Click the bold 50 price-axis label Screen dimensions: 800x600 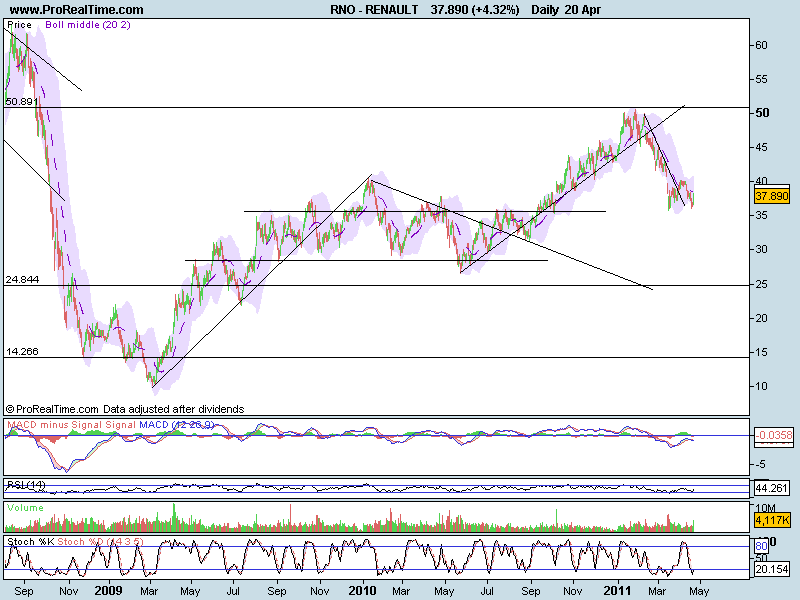tap(762, 113)
